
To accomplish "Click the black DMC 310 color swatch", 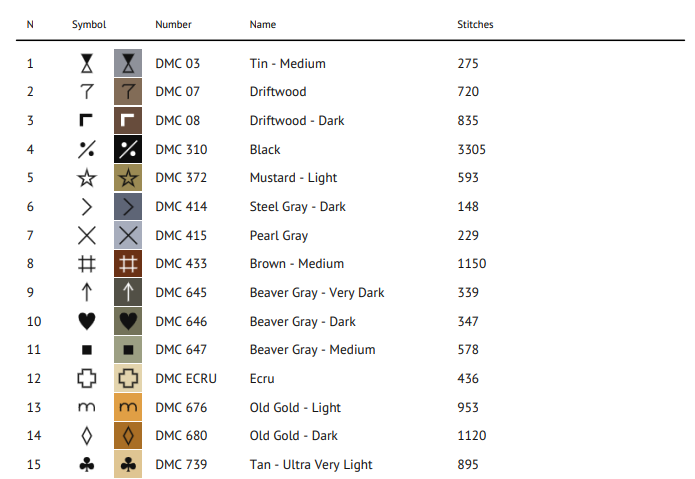I will tap(128, 149).
